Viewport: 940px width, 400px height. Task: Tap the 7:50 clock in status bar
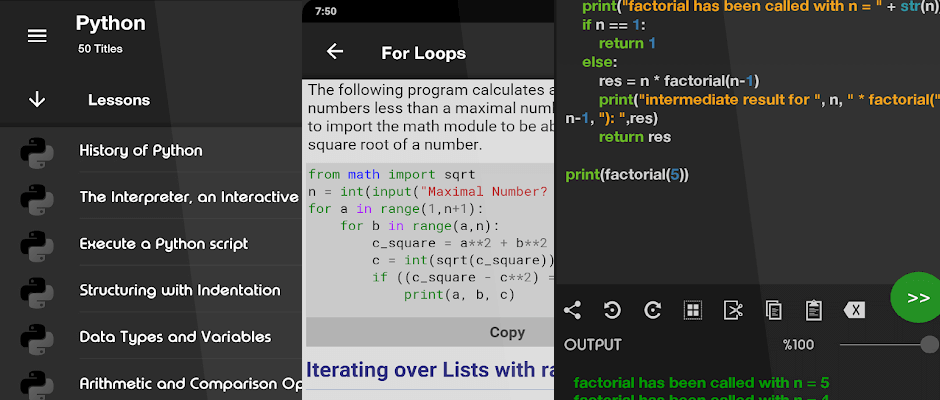click(x=326, y=11)
